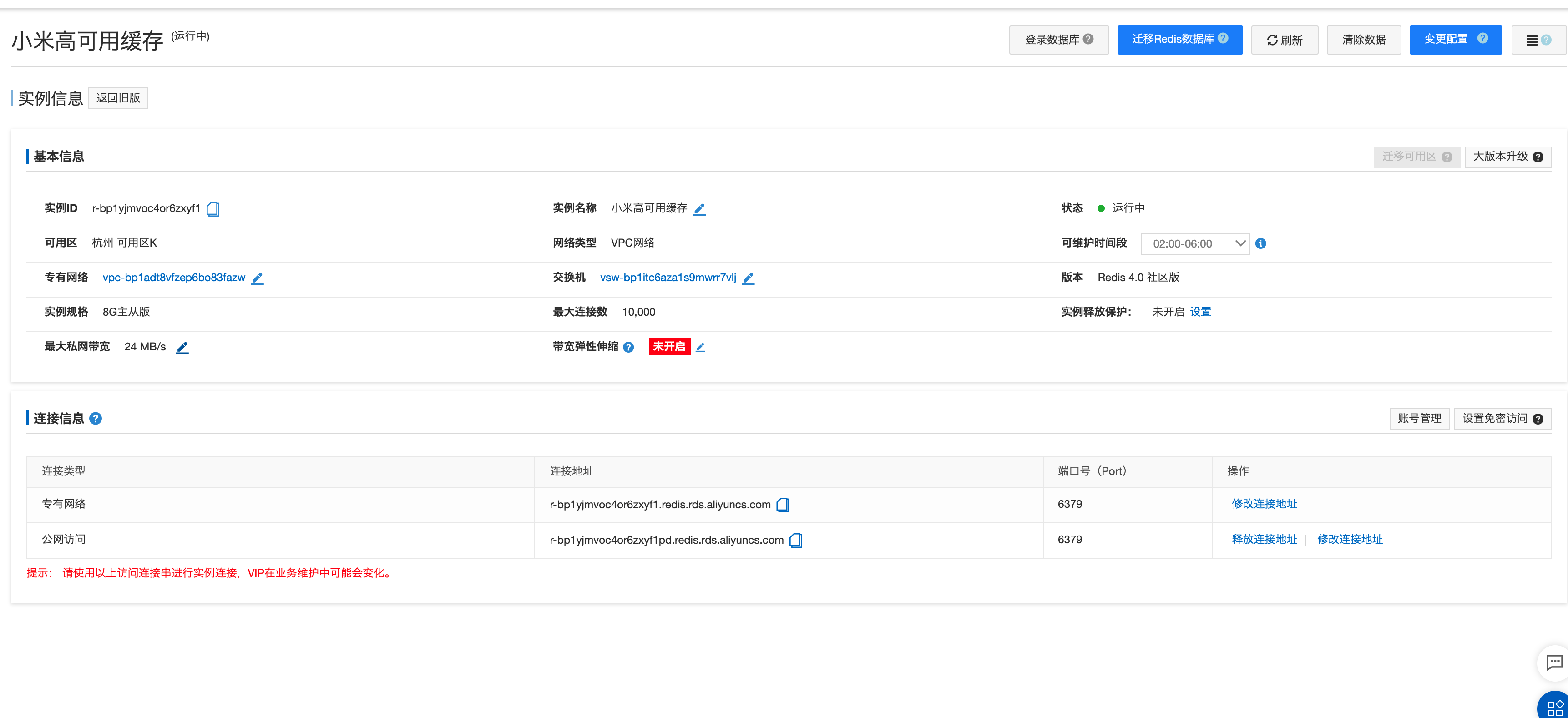
Task: Click 释放连接地址 for public access
Action: pyautogui.click(x=1264, y=539)
